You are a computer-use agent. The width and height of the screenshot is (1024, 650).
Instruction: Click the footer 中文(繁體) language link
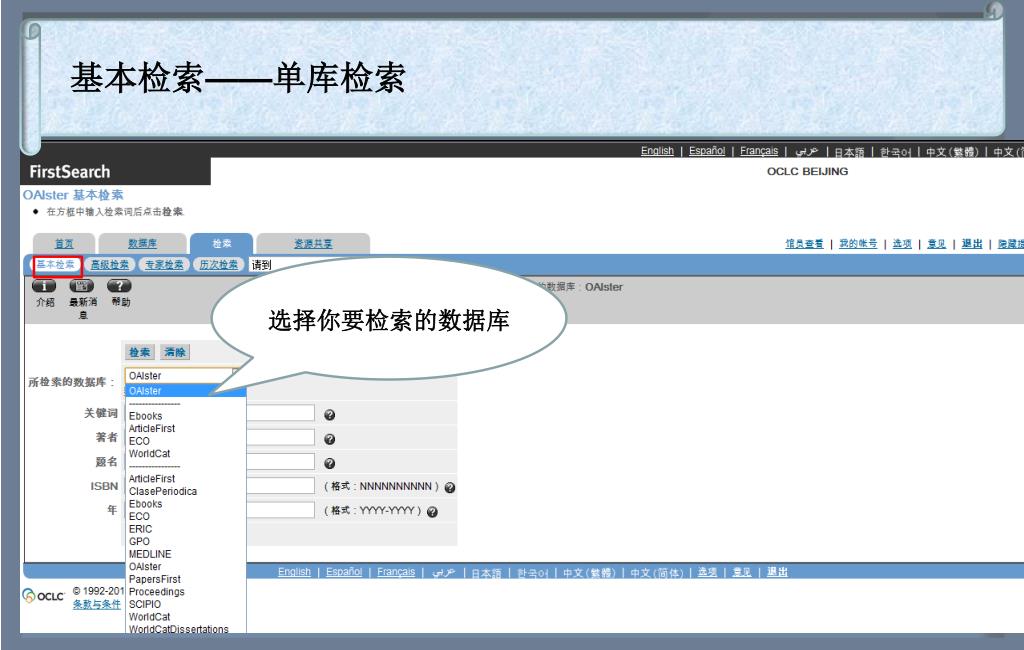(589, 572)
